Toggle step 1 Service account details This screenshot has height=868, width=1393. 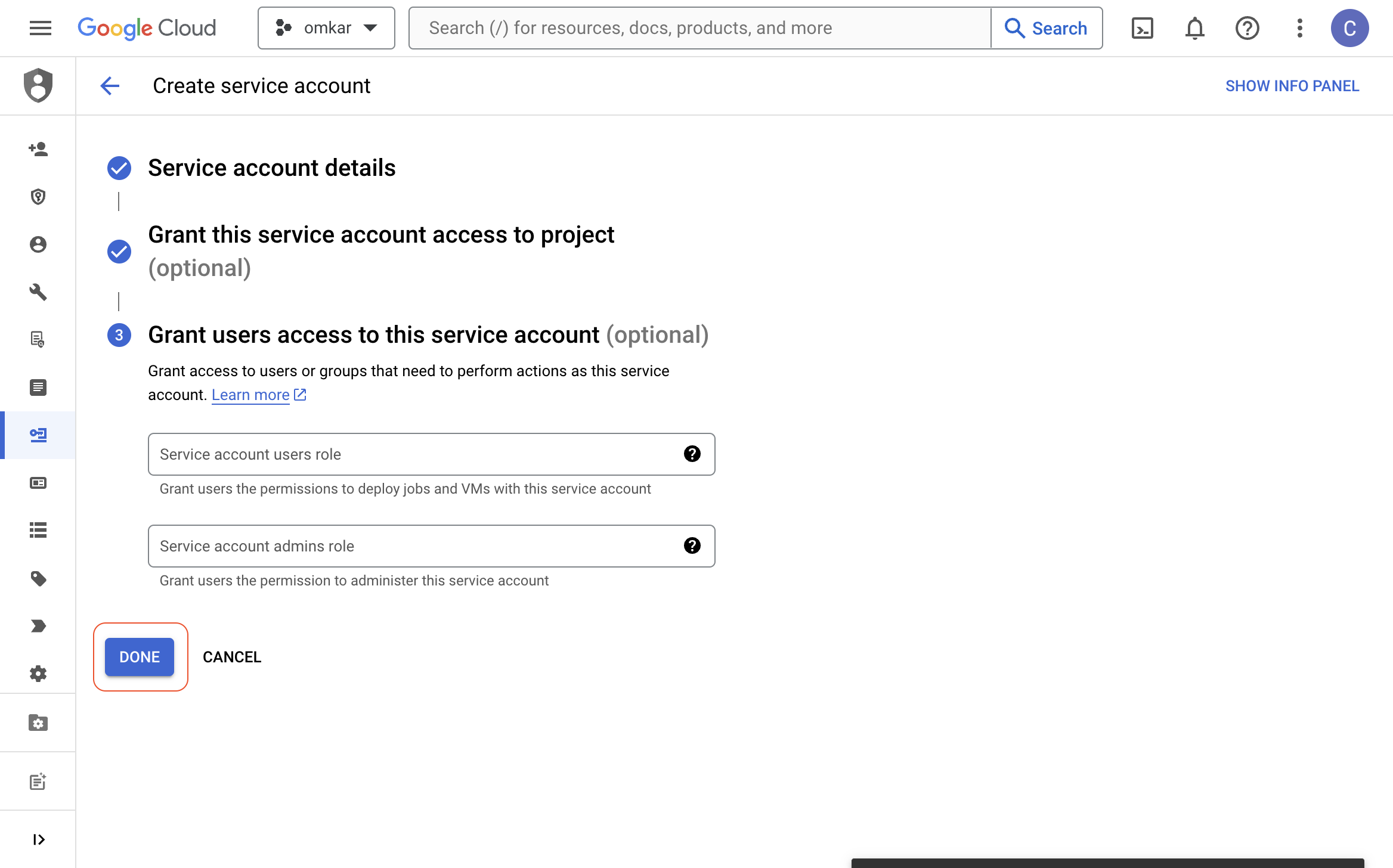pyautogui.click(x=271, y=168)
